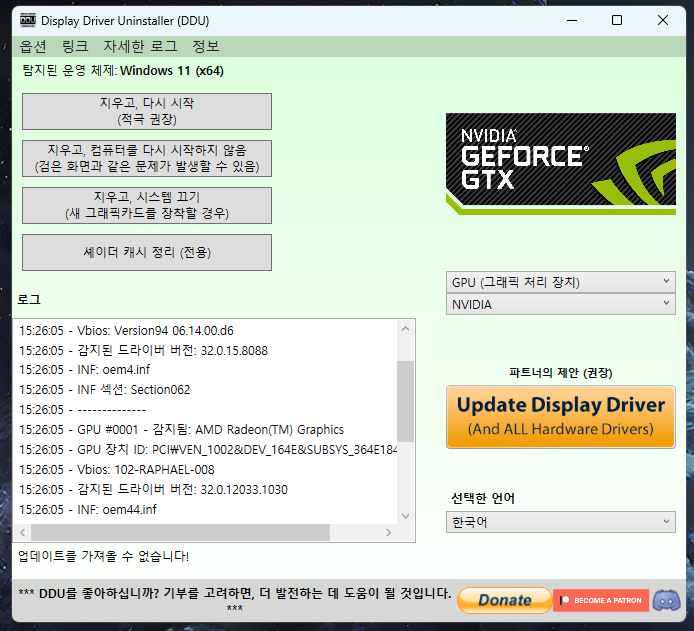The width and height of the screenshot is (694, 631).
Task: Click the Donate button
Action: tap(505, 600)
